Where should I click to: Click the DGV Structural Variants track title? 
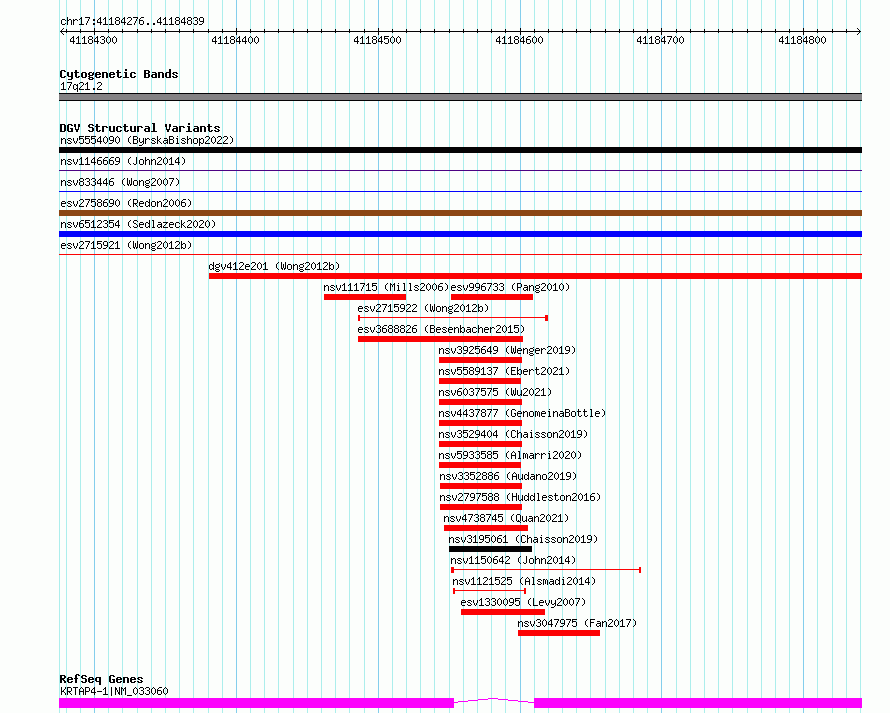coord(140,128)
